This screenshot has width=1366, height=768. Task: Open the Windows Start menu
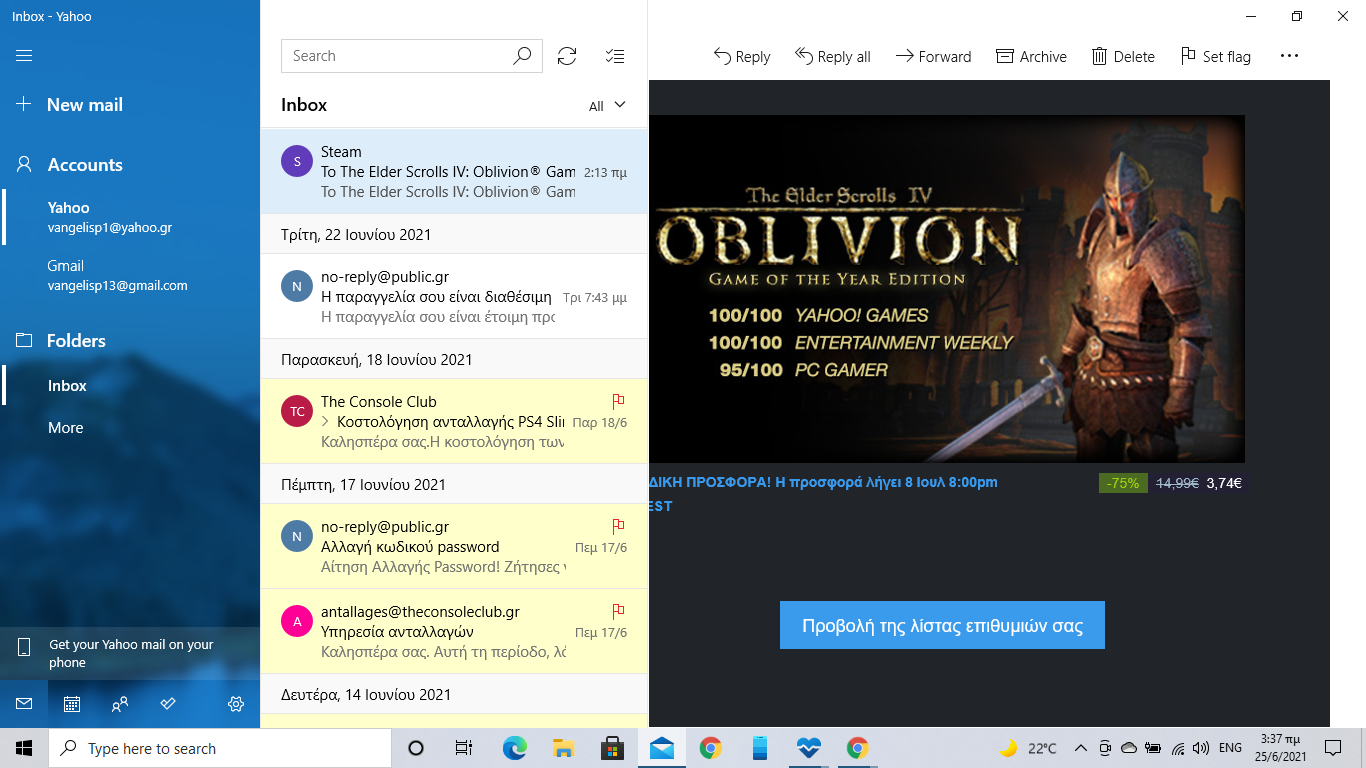24,748
